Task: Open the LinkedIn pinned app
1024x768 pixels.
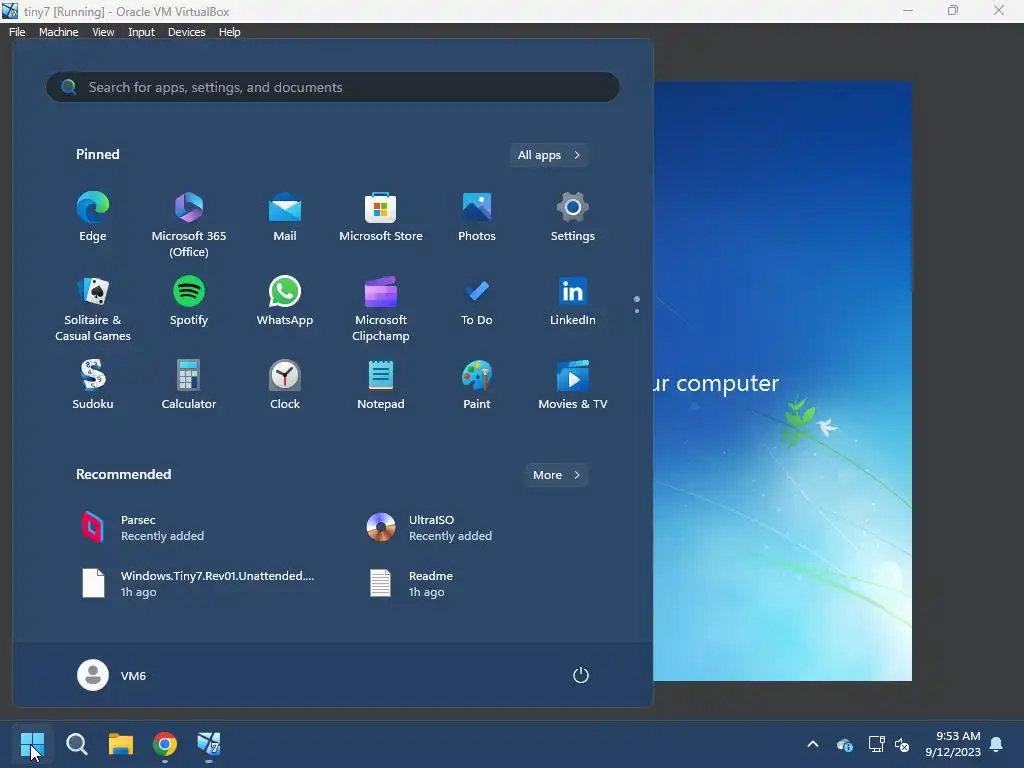Action: pos(573,302)
